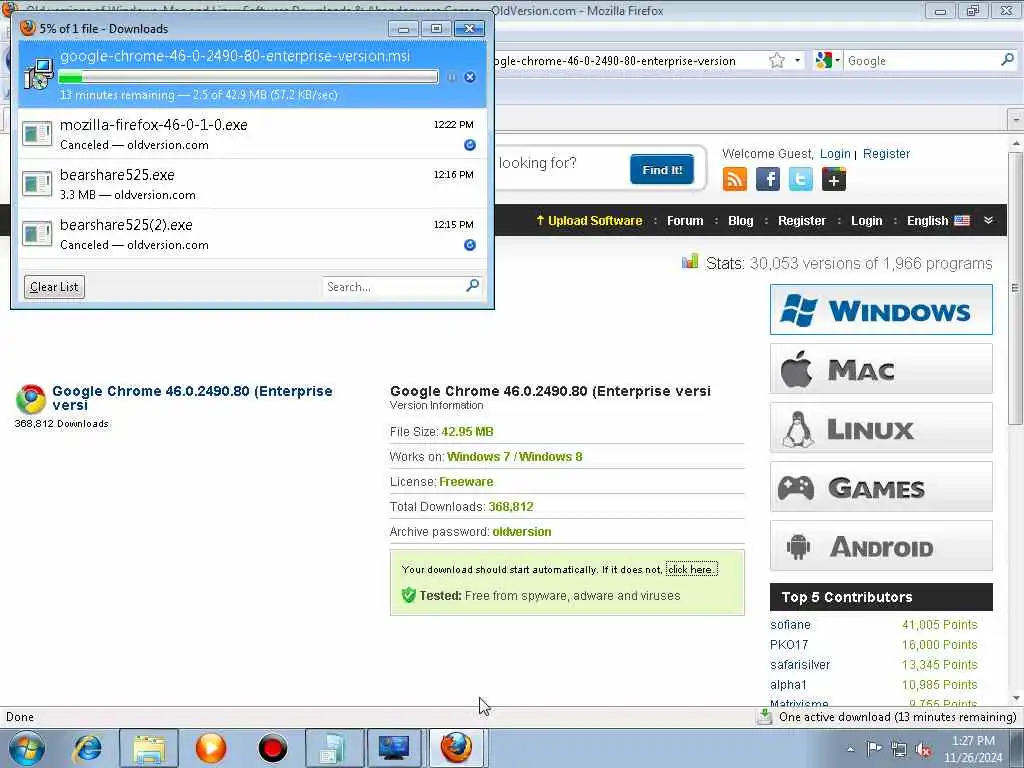Show hidden tray icons arrow
Screen dimensions: 1024x768
coord(850,749)
